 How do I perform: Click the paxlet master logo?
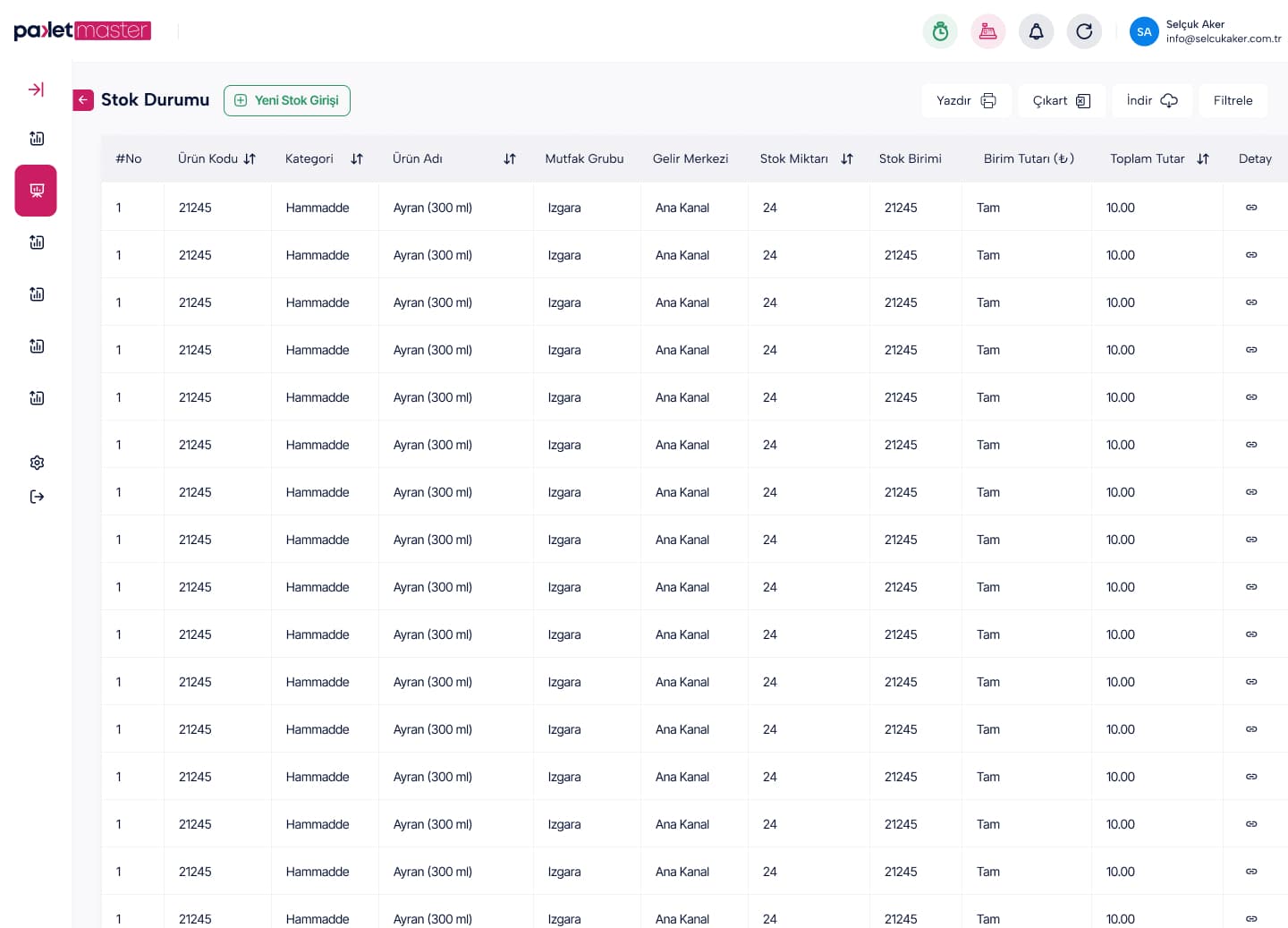click(82, 30)
